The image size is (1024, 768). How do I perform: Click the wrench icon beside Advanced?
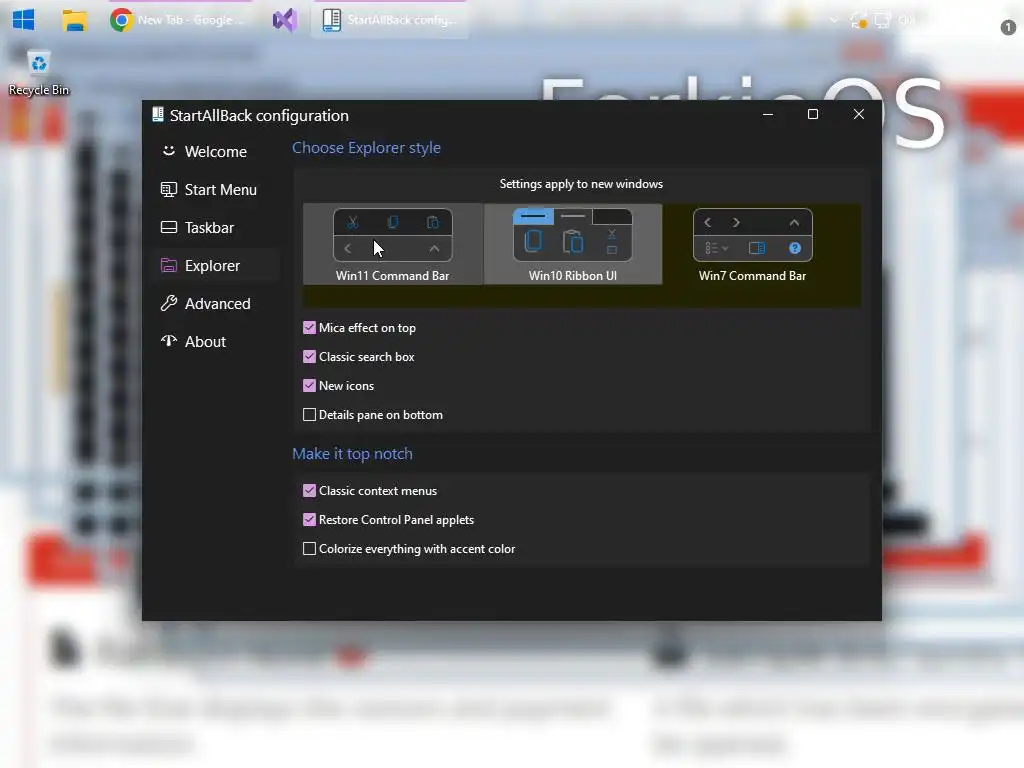point(168,303)
